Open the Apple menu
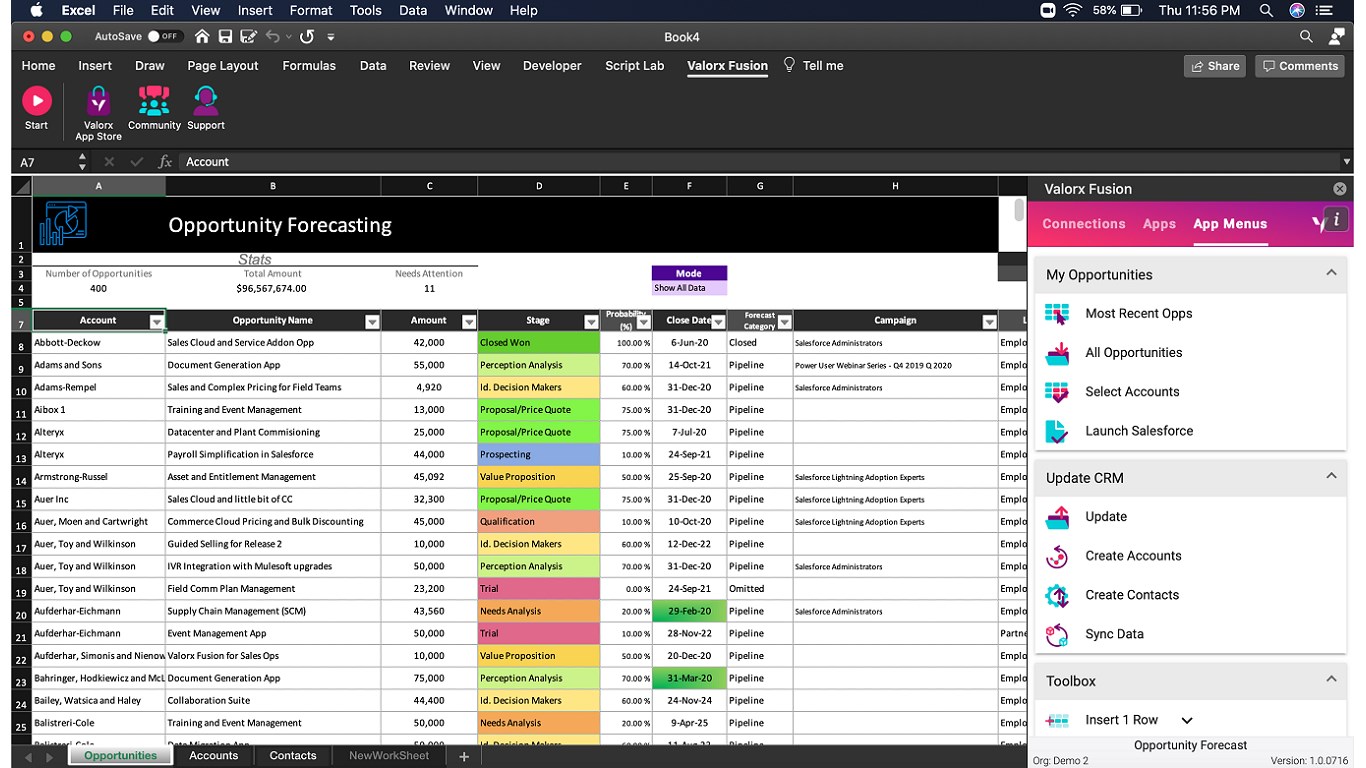The height and width of the screenshot is (768, 1366). pos(37,10)
